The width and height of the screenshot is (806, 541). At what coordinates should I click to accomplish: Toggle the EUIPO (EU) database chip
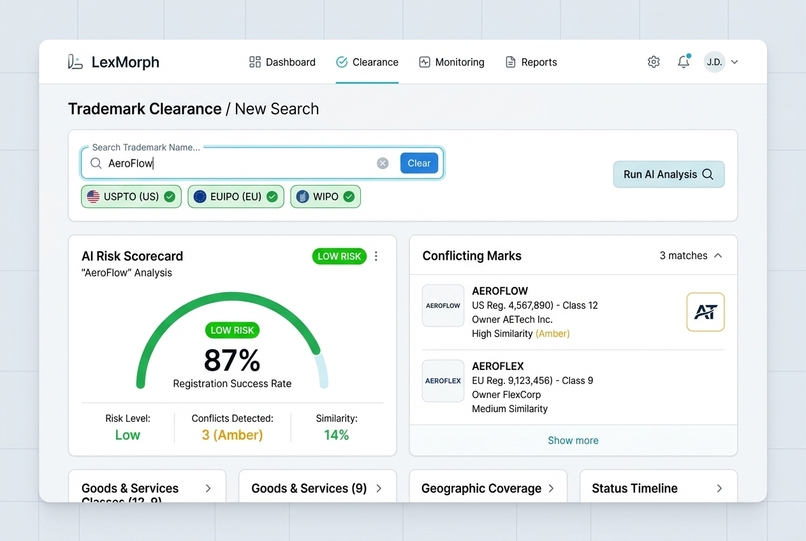coord(235,196)
